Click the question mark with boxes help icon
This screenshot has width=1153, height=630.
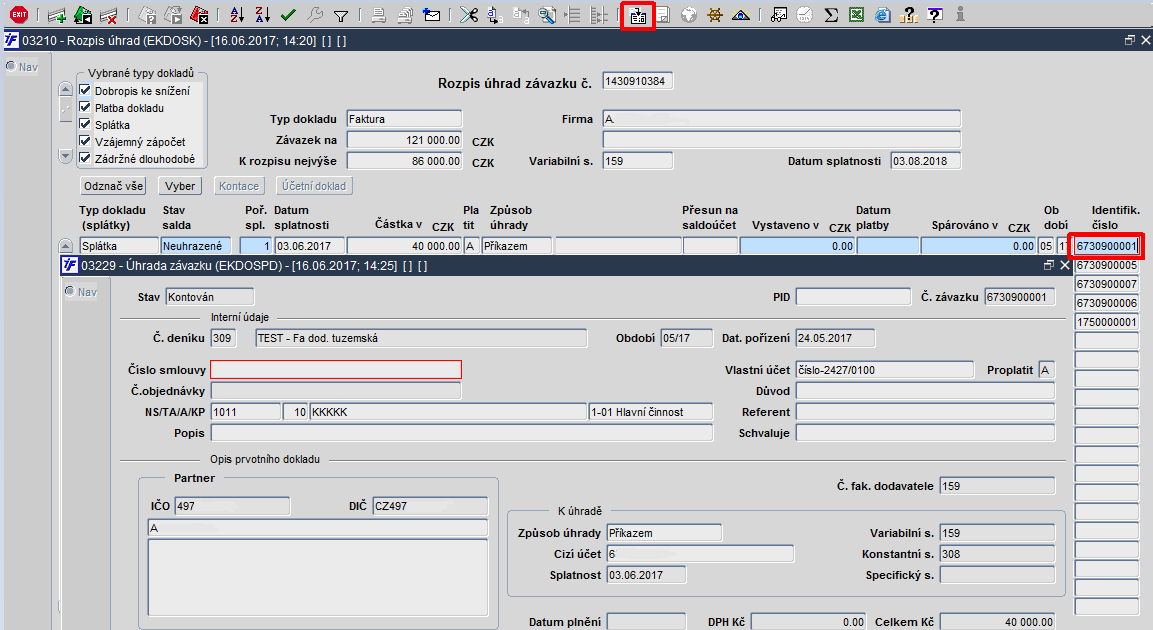coord(909,15)
